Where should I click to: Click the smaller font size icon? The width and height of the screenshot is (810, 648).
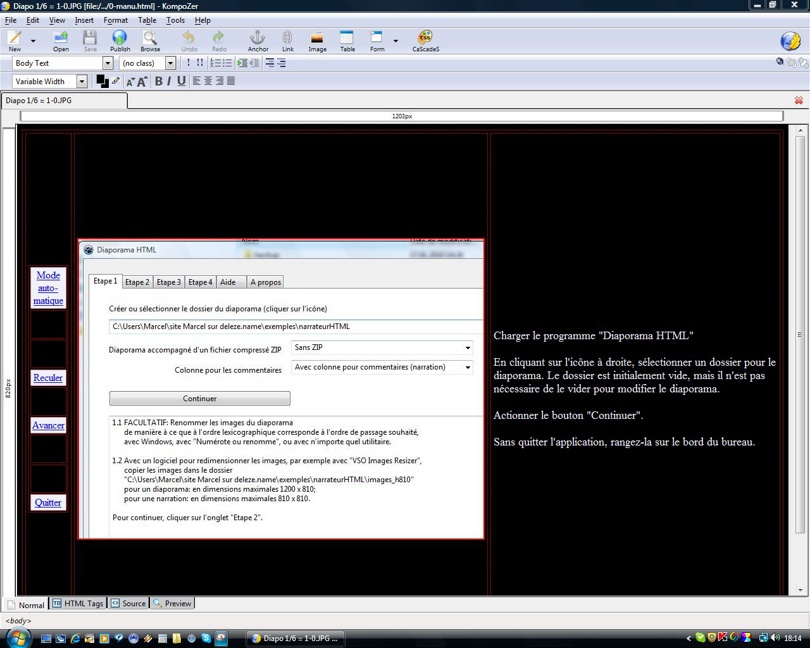click(130, 82)
